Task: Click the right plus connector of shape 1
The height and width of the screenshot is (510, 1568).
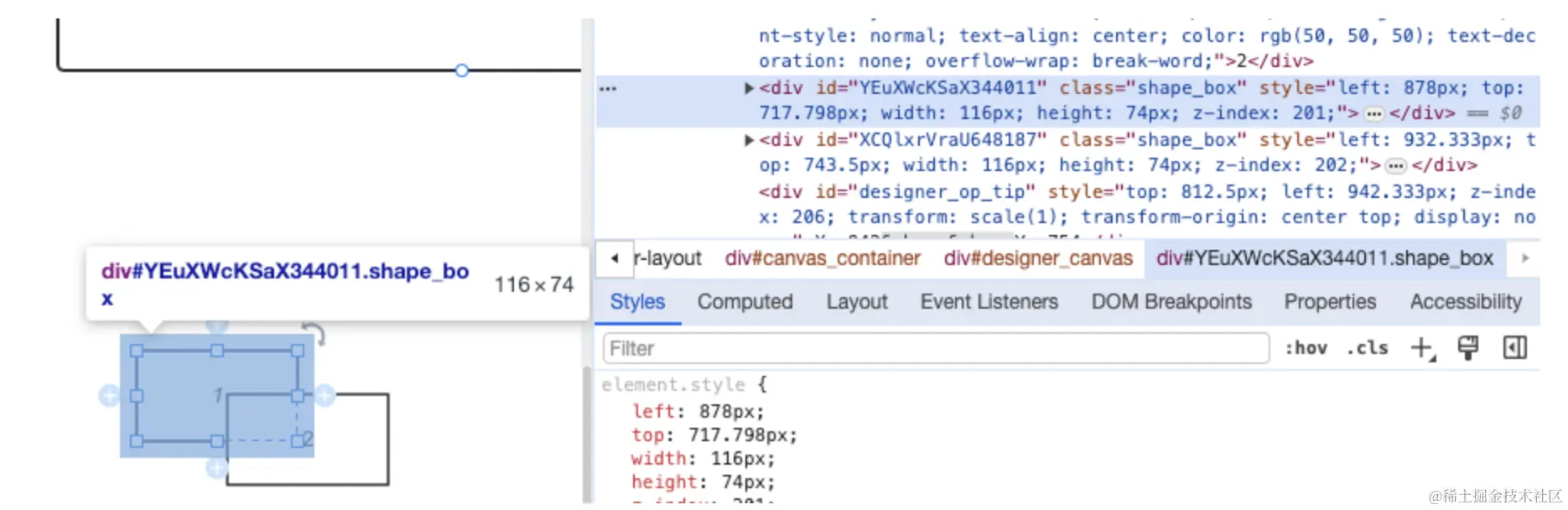Action: pos(325,395)
